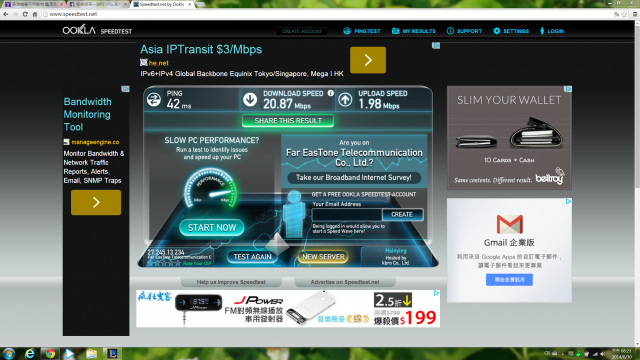
Task: Reload the page with refresh icon
Action: pyautogui.click(x=25, y=14)
